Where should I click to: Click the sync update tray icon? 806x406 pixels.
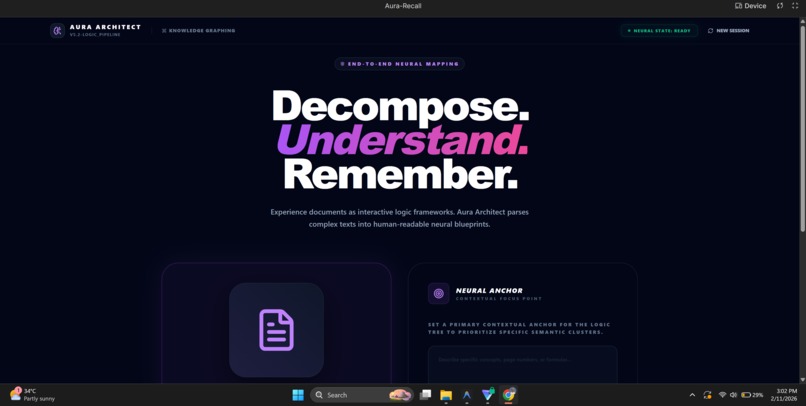[707, 395]
